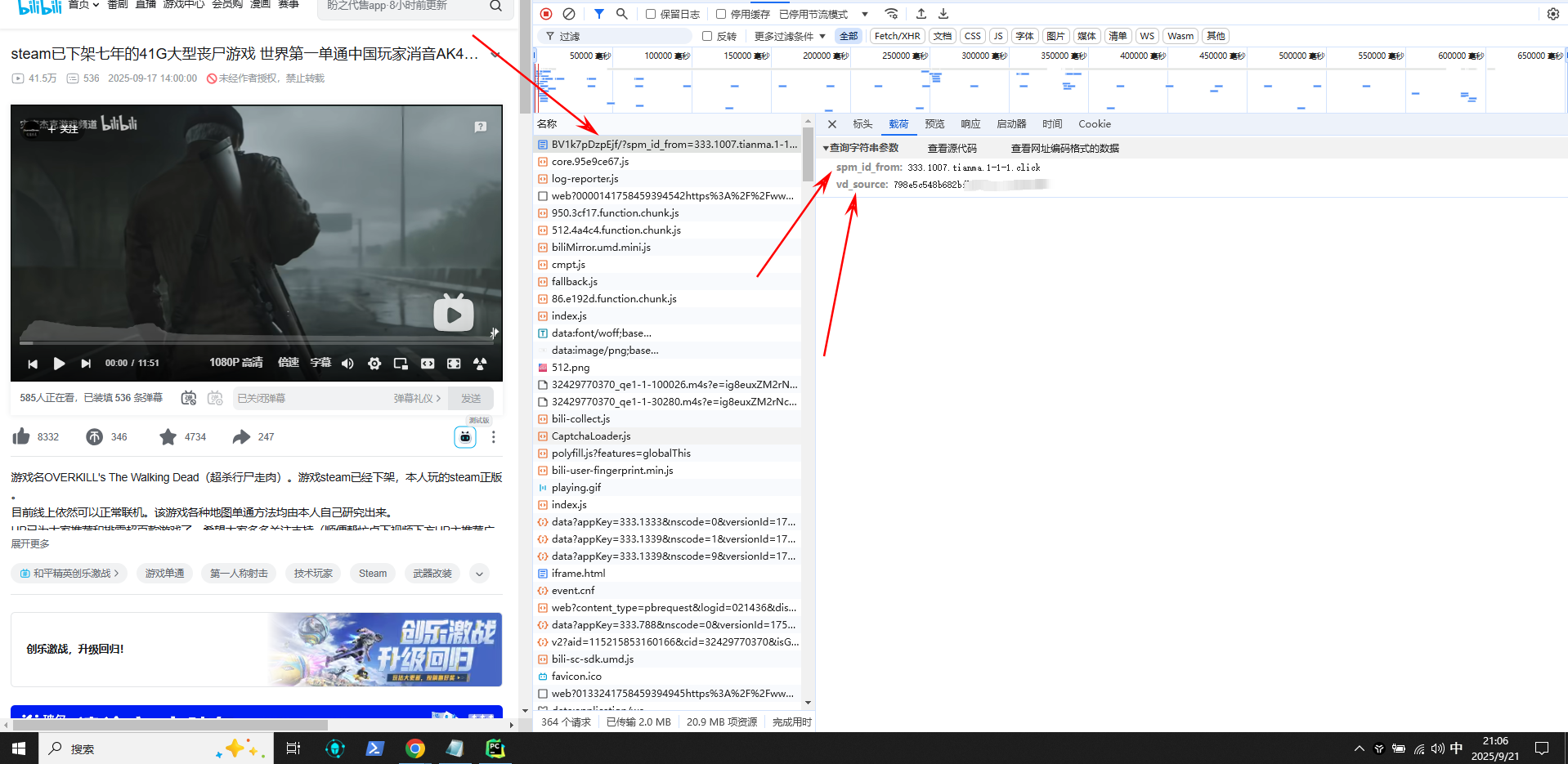This screenshot has width=1568, height=764.
Task: Open the Steam tag
Action: [373, 574]
